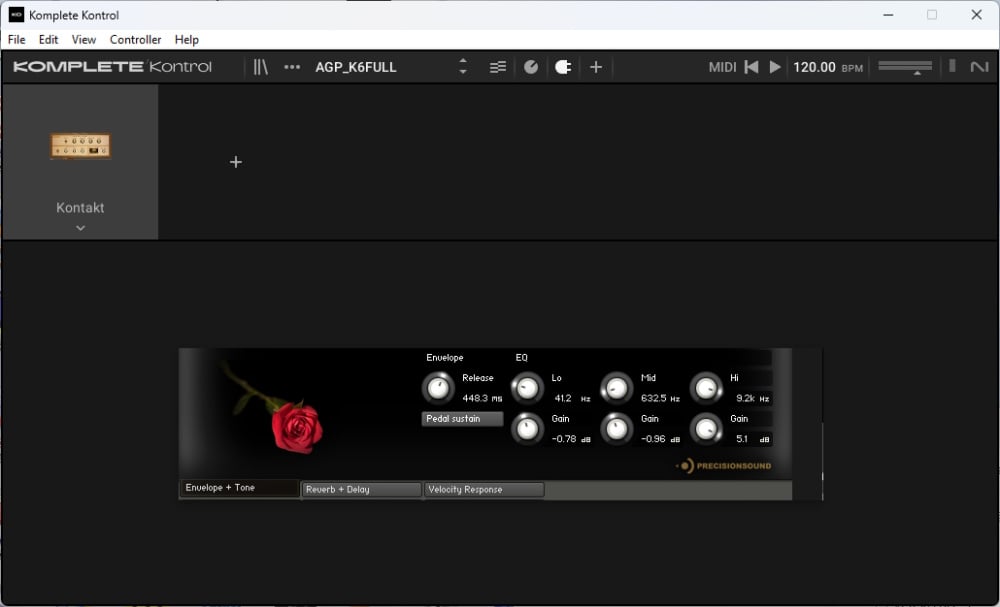Screen dimensions: 1000x607
Task: Click the Komplete Kontrol title bar app icon
Action: [17, 15]
